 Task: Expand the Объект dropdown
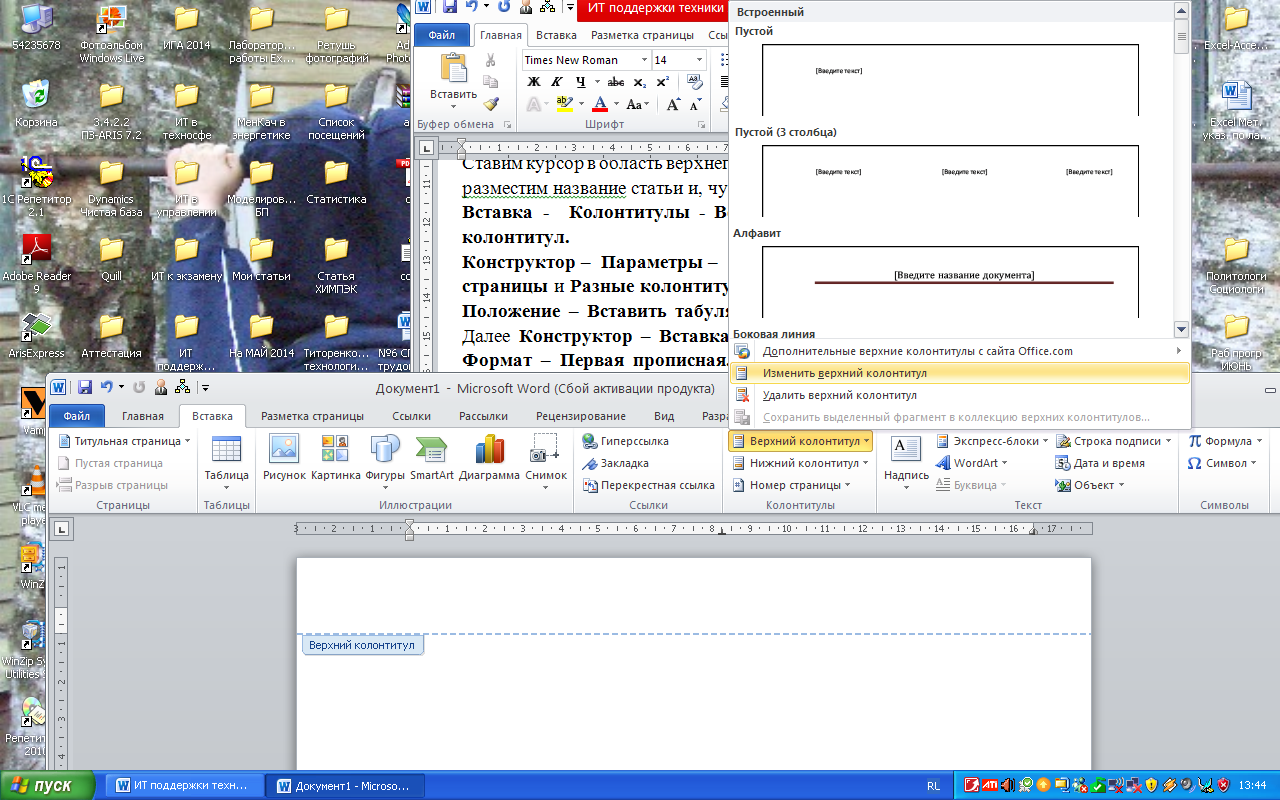(1091, 485)
